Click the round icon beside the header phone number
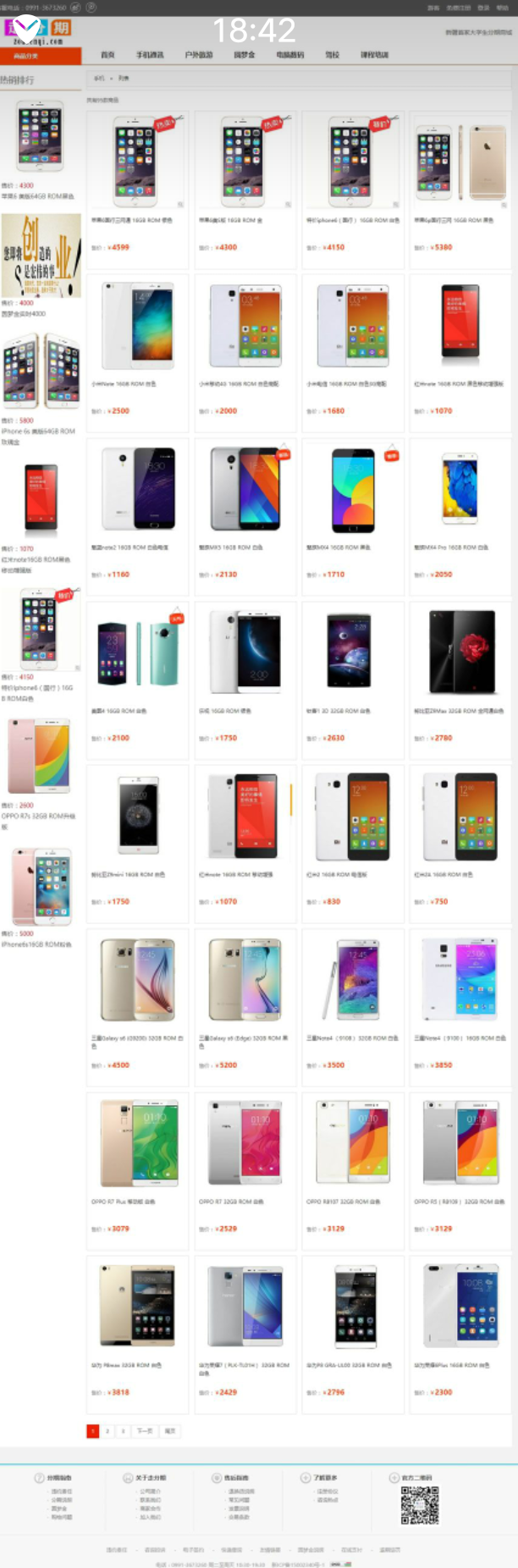The height and width of the screenshot is (1568, 518). 74,7
